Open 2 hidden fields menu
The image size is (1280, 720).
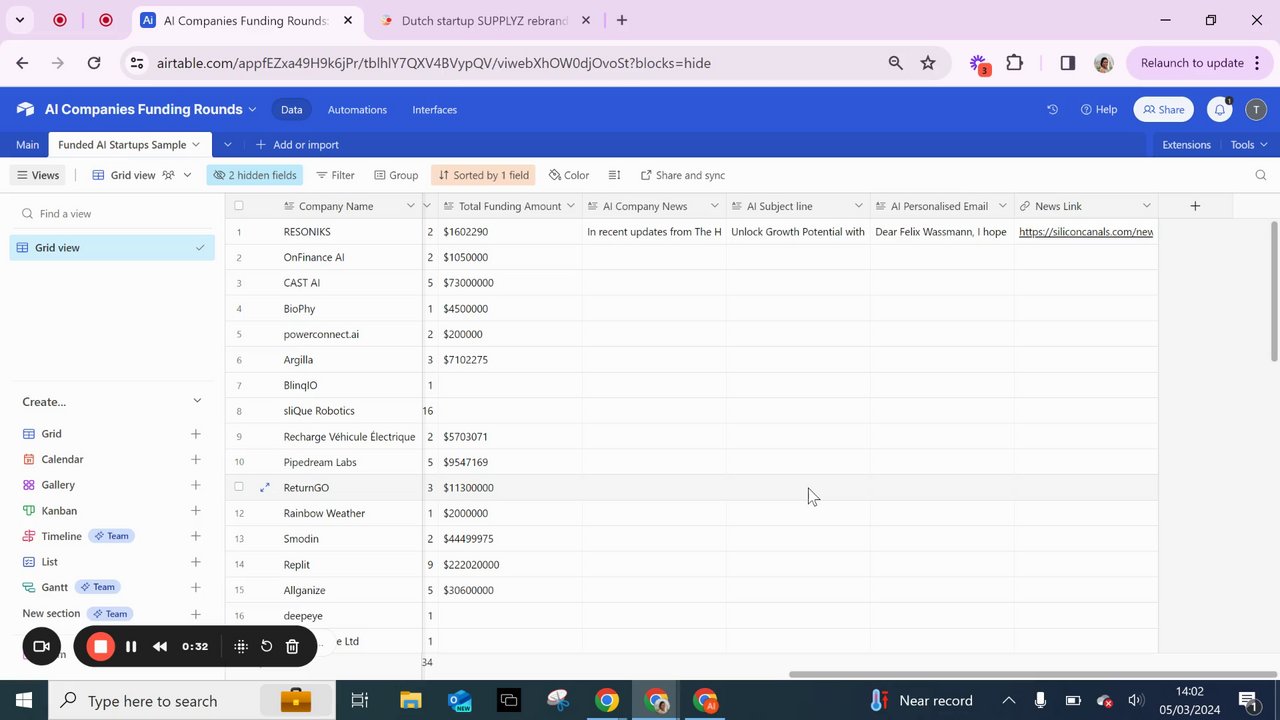click(x=255, y=175)
